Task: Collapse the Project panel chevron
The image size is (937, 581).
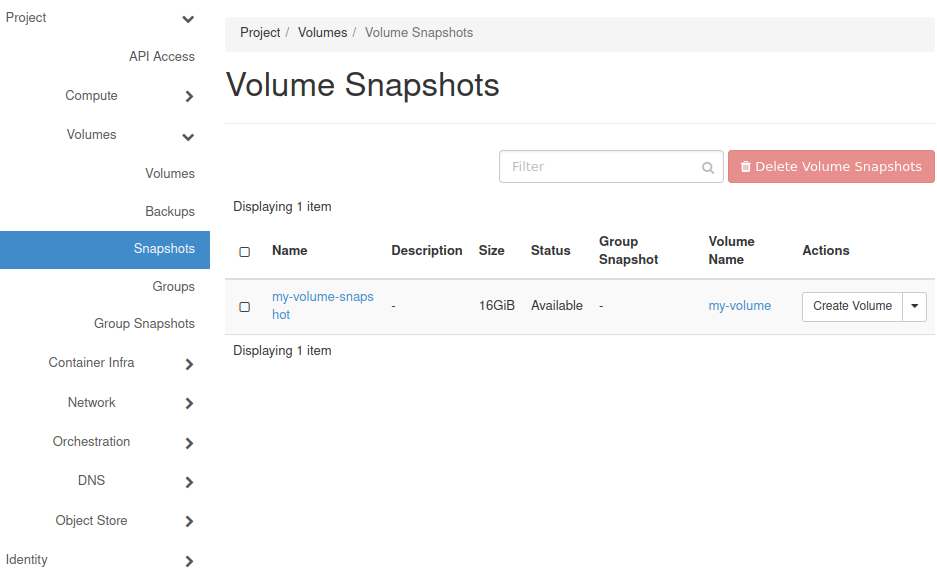Action: 188,19
